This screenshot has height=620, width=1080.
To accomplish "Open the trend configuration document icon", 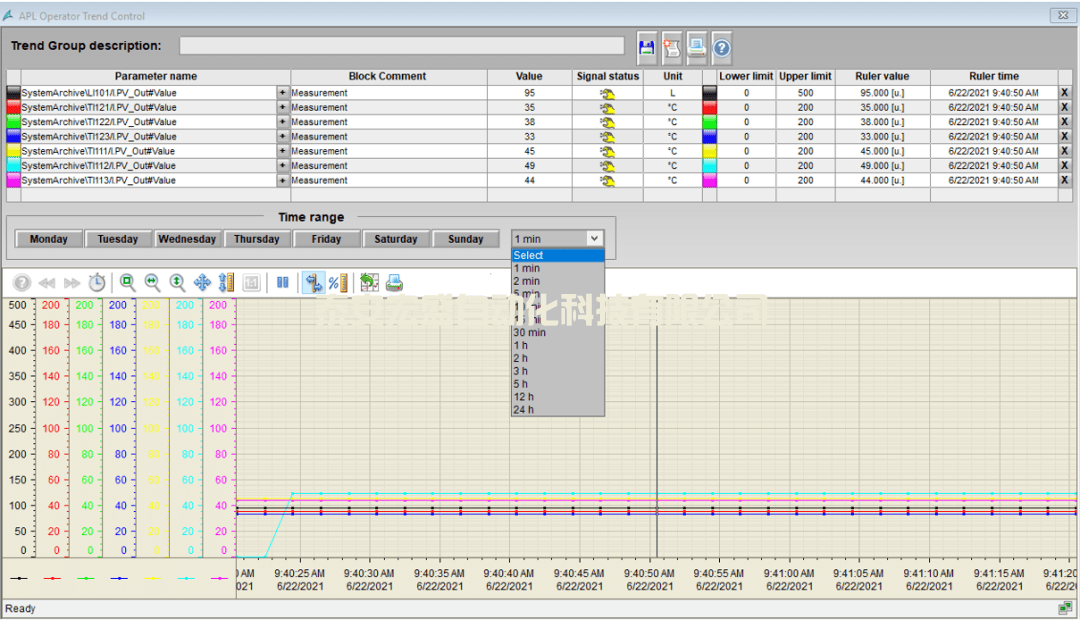I will (x=672, y=47).
